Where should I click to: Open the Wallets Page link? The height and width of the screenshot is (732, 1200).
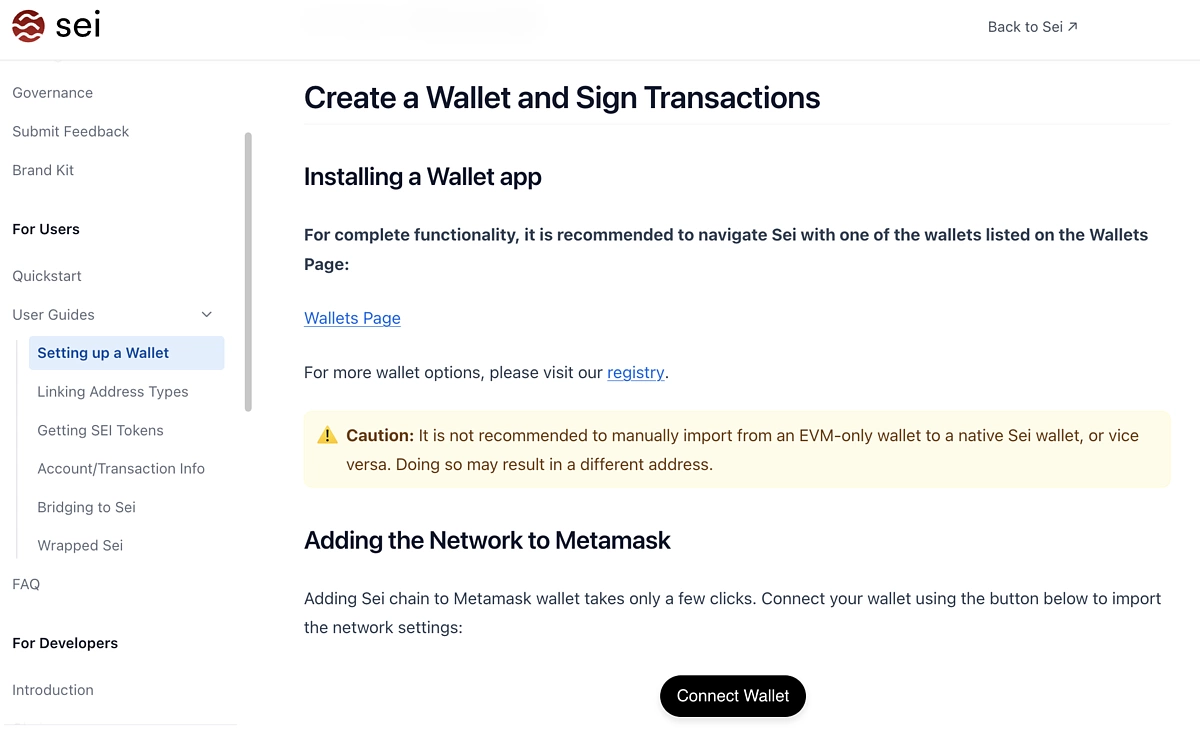point(352,318)
